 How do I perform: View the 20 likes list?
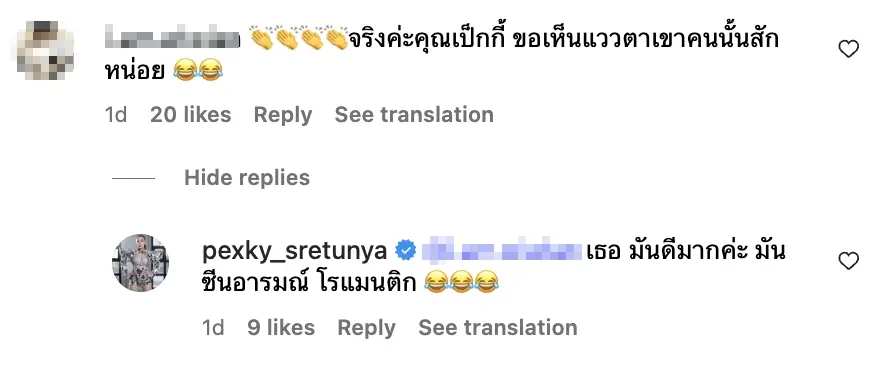coord(191,115)
